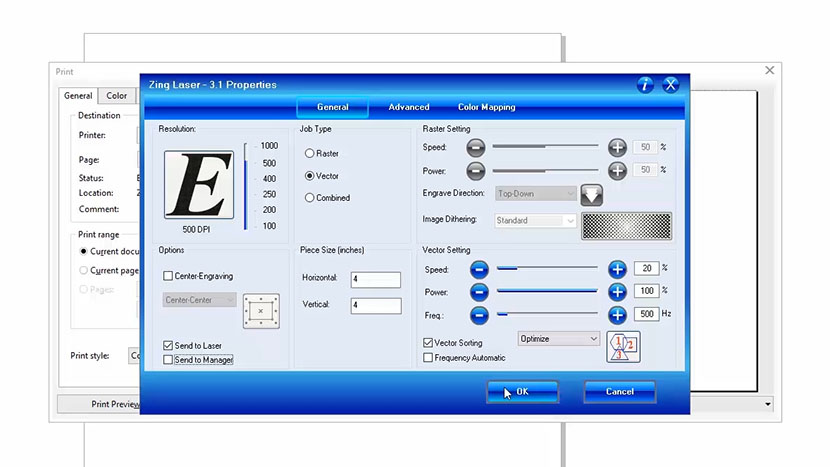This screenshot has height=467, width=830.
Task: Decrease Vector Freq with minus icon
Action: pyautogui.click(x=479, y=315)
